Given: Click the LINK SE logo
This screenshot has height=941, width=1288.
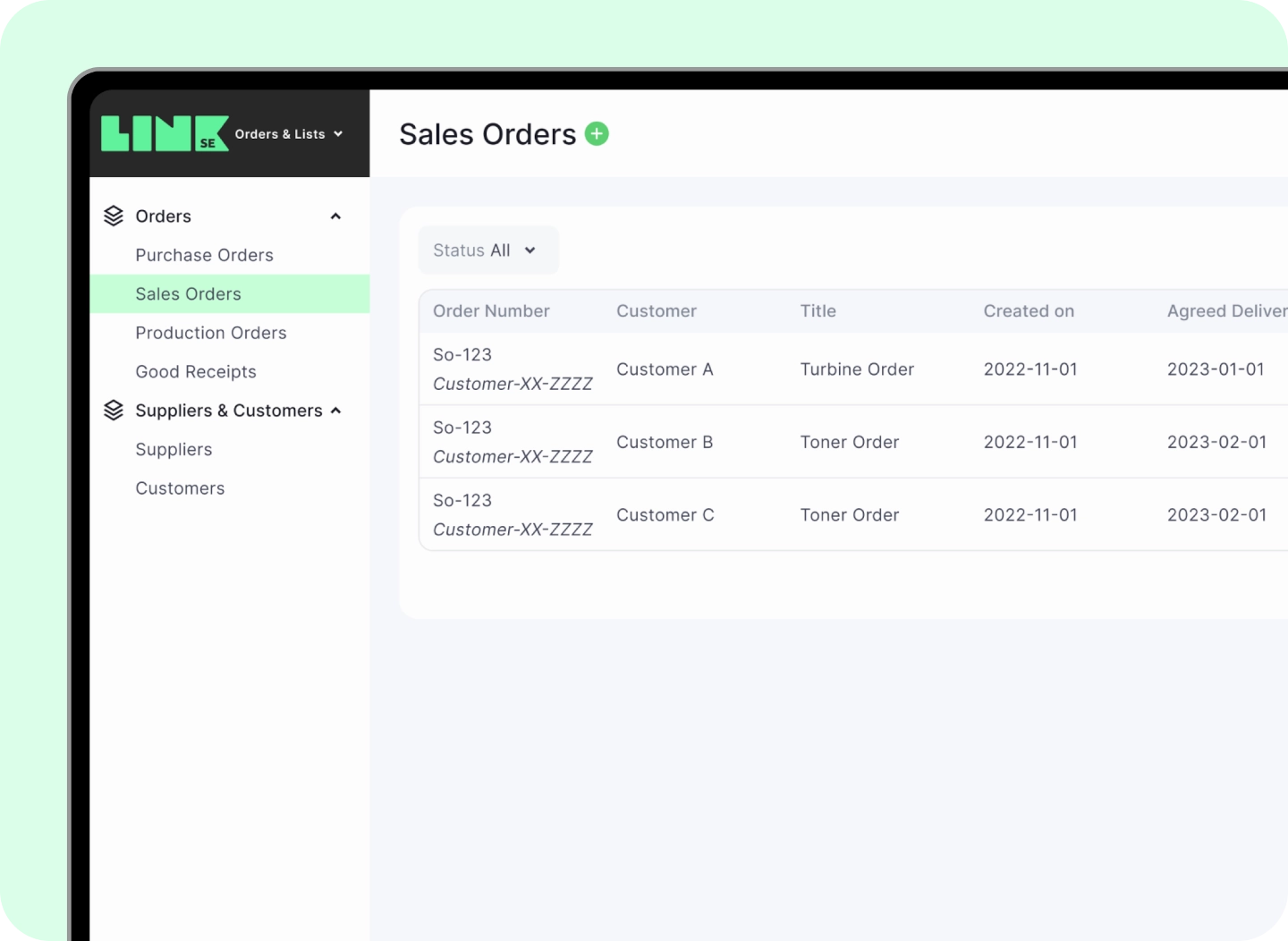Looking at the screenshot, I should [x=165, y=132].
